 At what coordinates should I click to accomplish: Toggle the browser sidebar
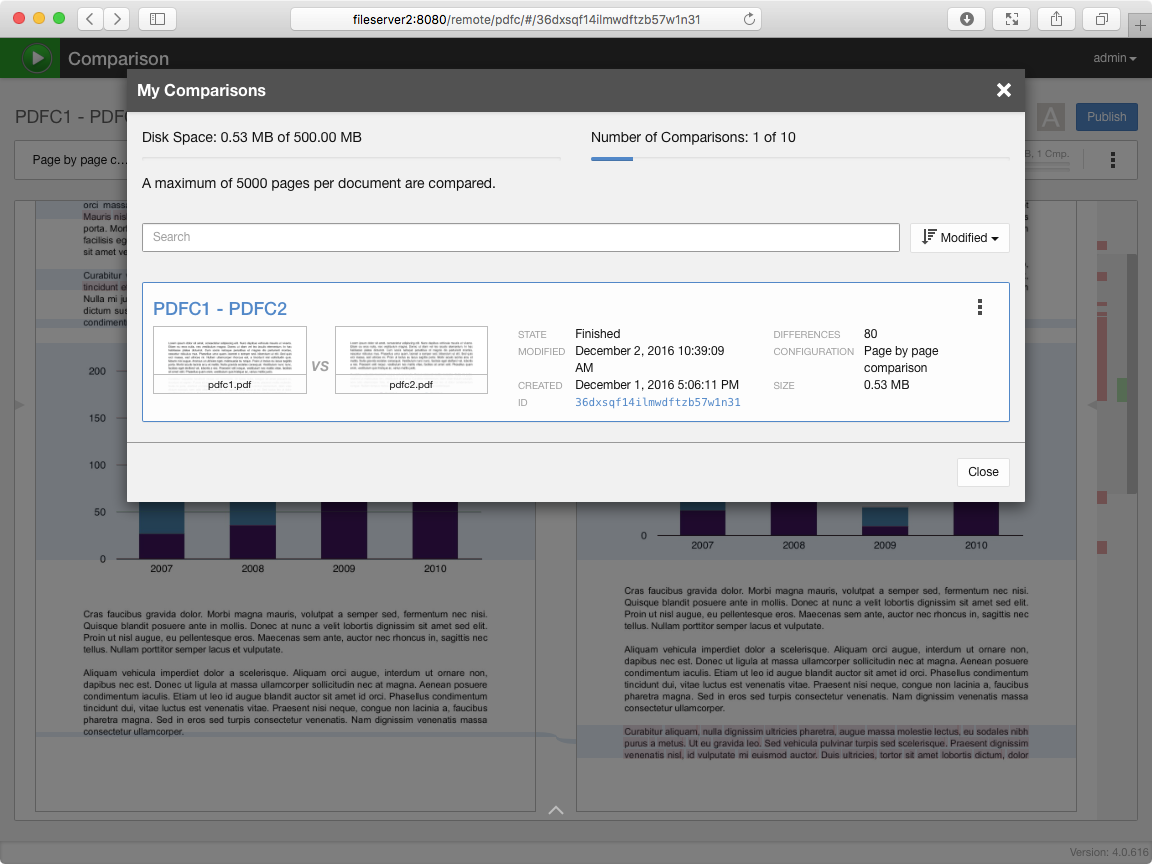pos(157,19)
